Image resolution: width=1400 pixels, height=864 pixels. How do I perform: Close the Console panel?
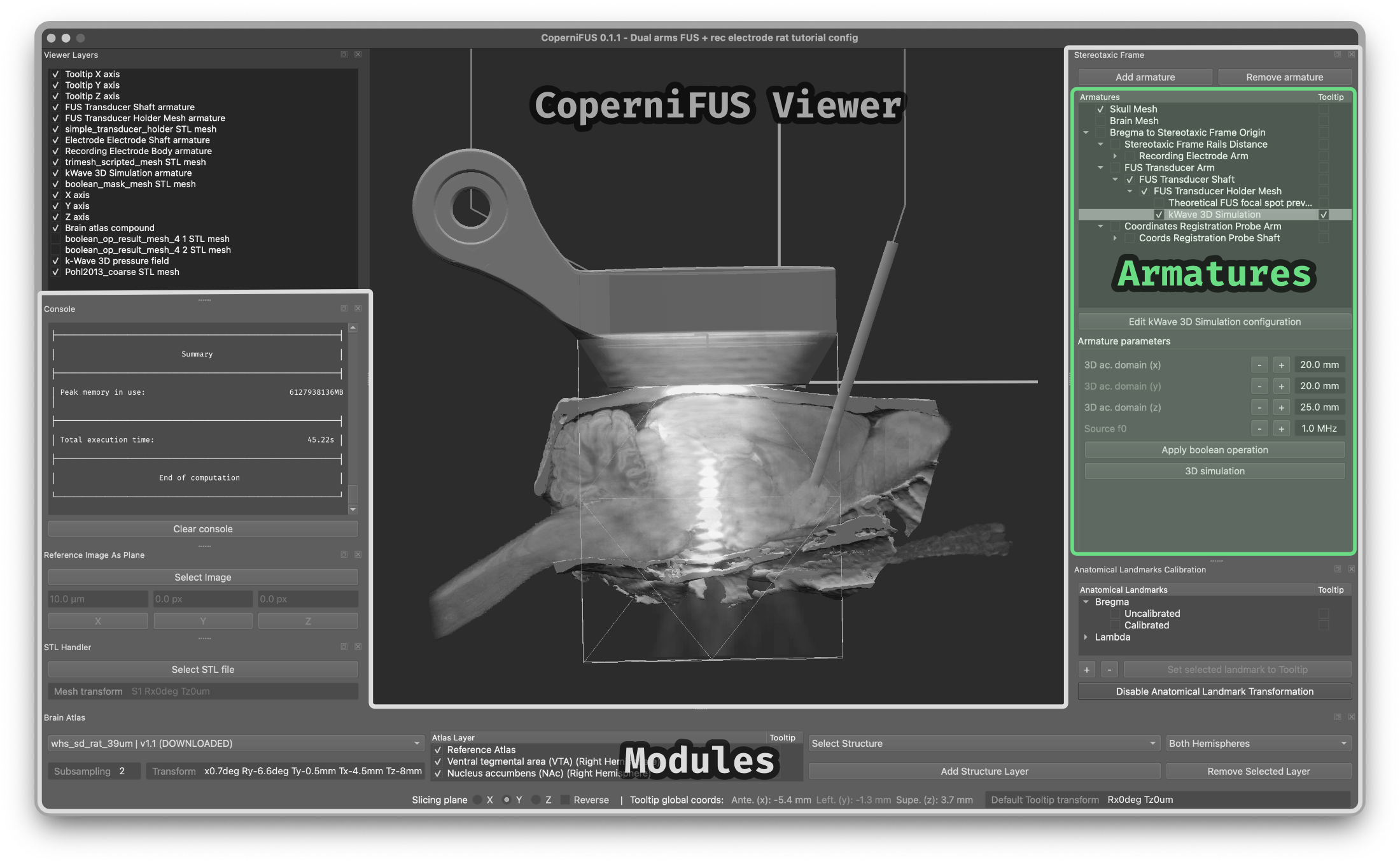point(358,308)
